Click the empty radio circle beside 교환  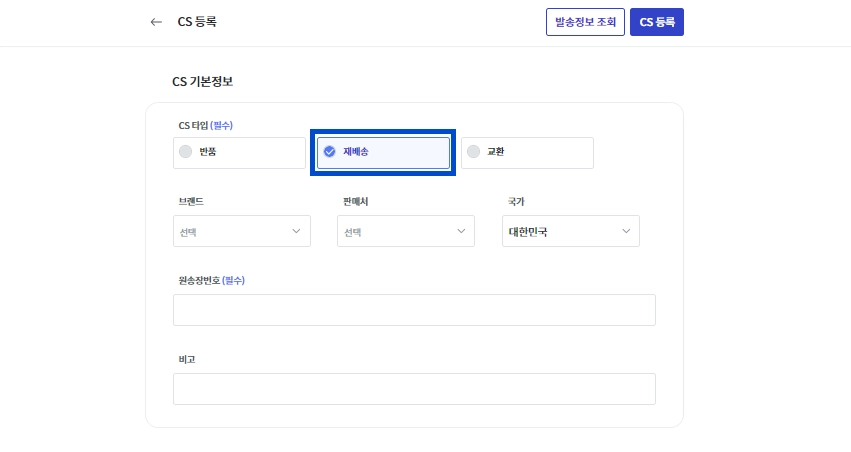pyautogui.click(x=473, y=153)
